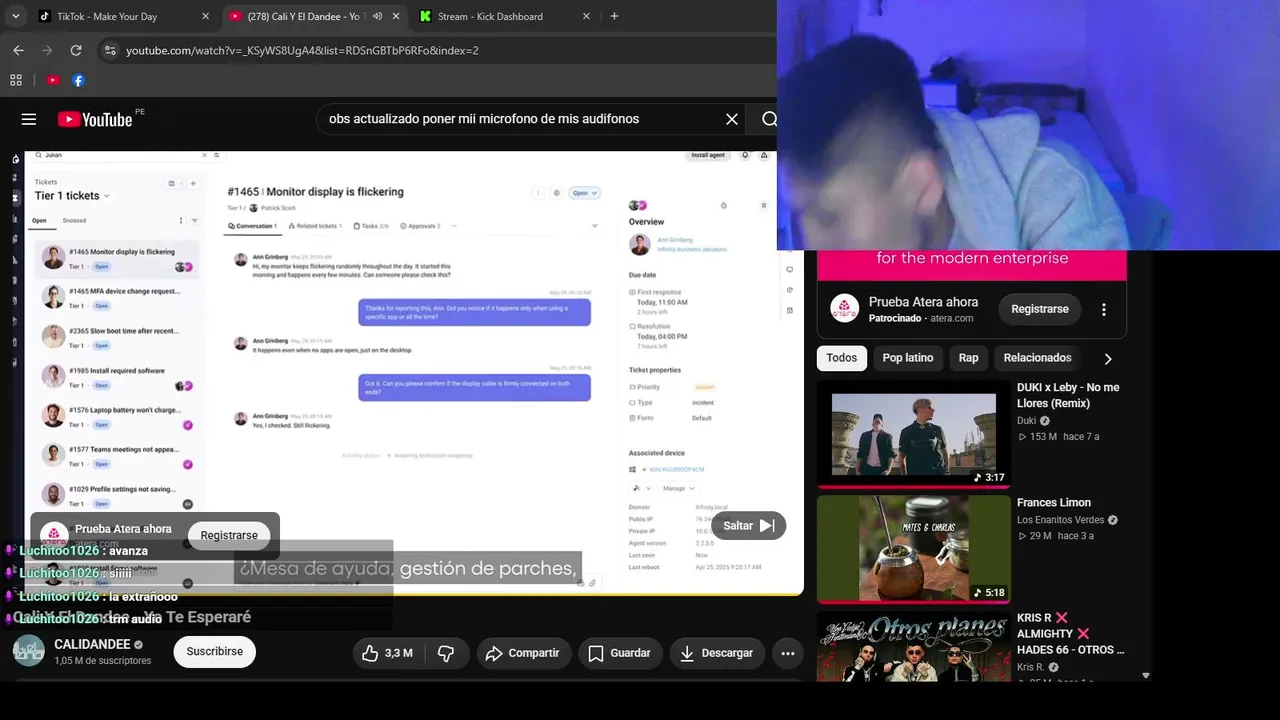Open the YouTube guide hamburger menu

(29, 119)
